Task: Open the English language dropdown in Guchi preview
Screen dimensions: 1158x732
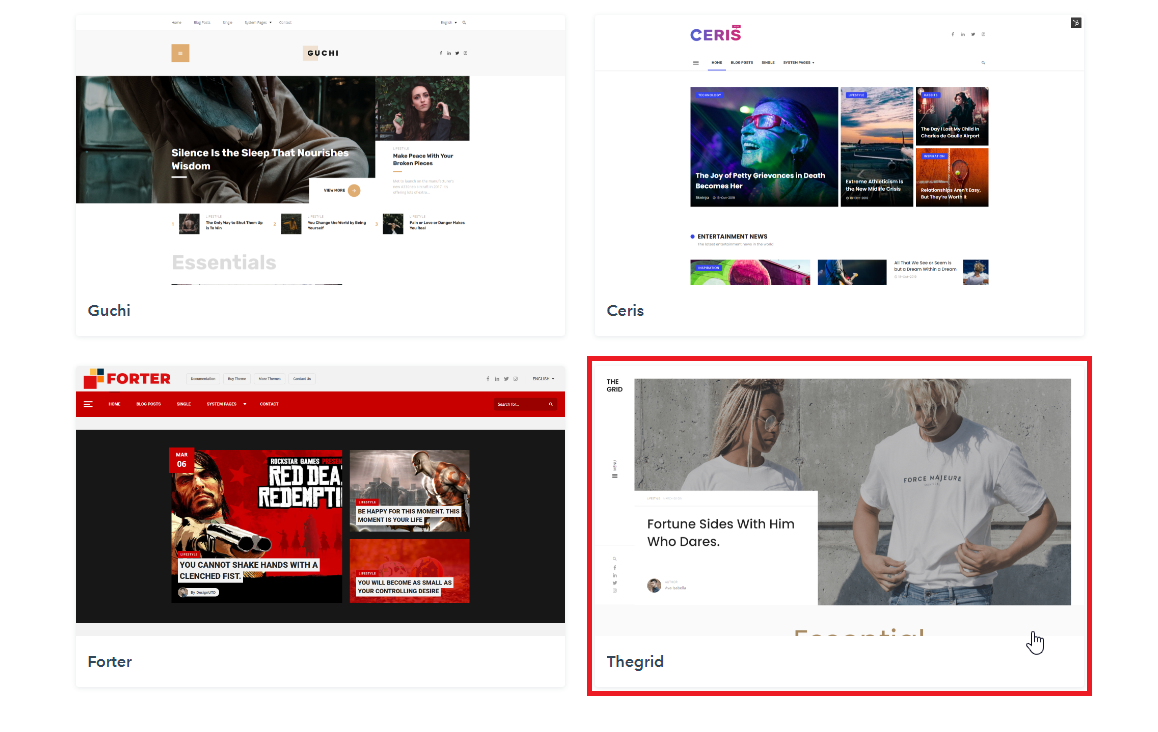Action: [448, 22]
